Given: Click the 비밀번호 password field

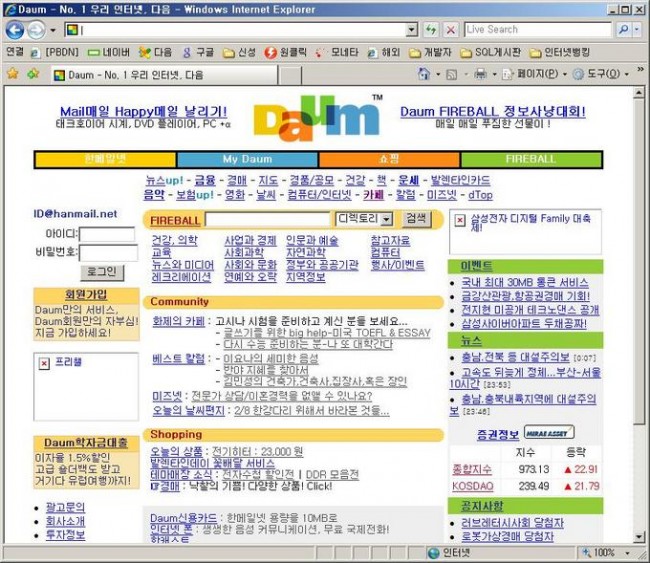Looking at the screenshot, I should pyautogui.click(x=108, y=253).
